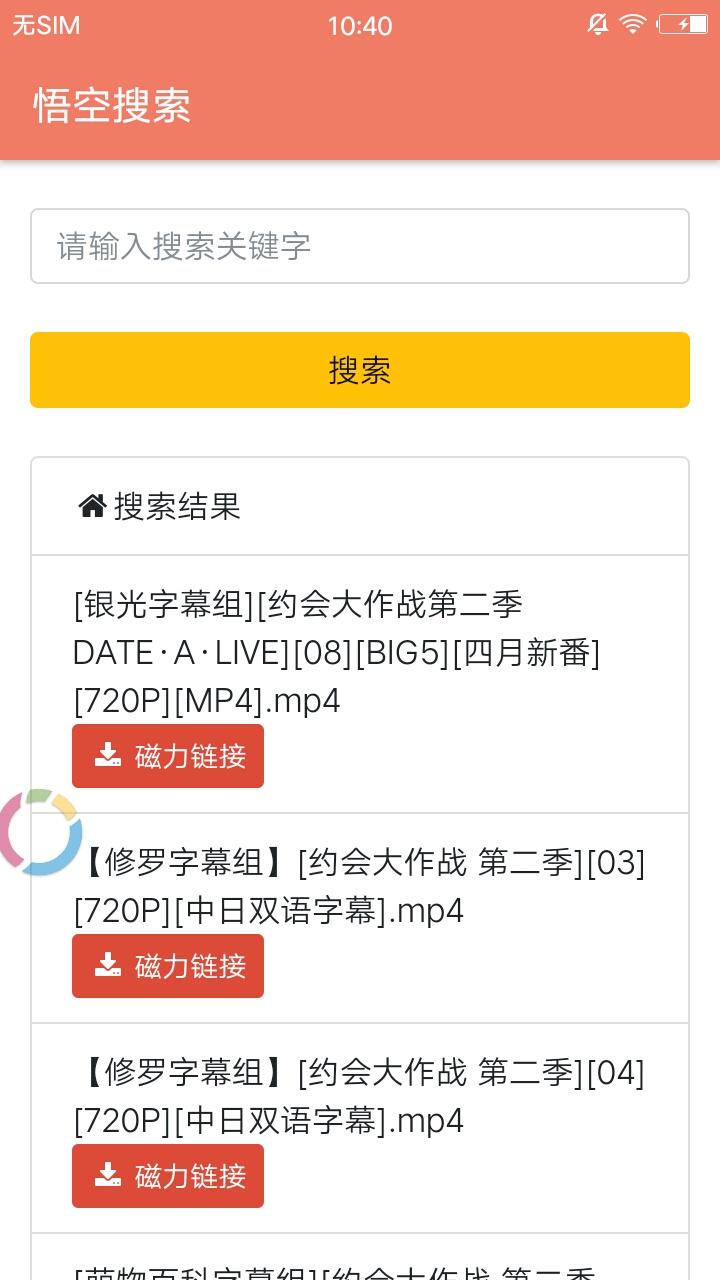The image size is (720, 1280).
Task: Focus the 请输入搜索关键字 search field
Action: click(x=360, y=246)
